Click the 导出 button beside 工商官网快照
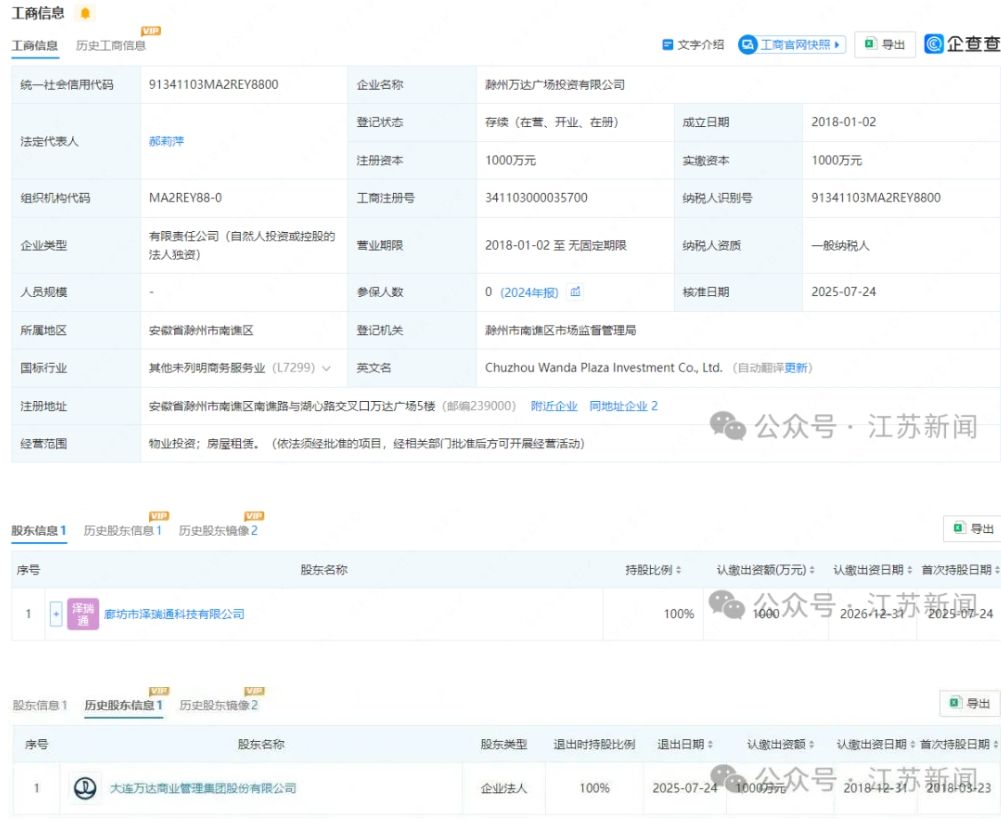This screenshot has height=820, width=1001. pyautogui.click(x=885, y=45)
